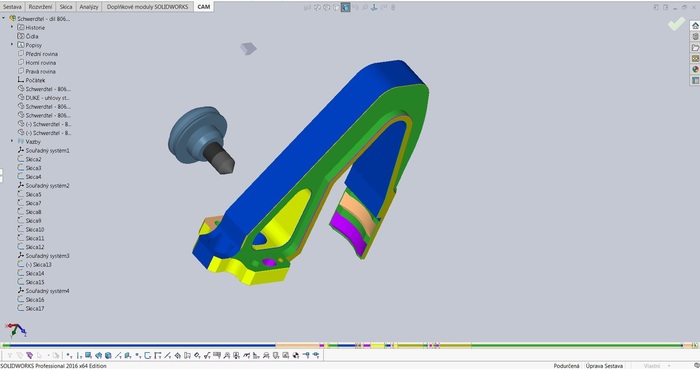Collapse the Schwerdtel root assembly node
The width and height of the screenshot is (700, 369).
coord(4,18)
